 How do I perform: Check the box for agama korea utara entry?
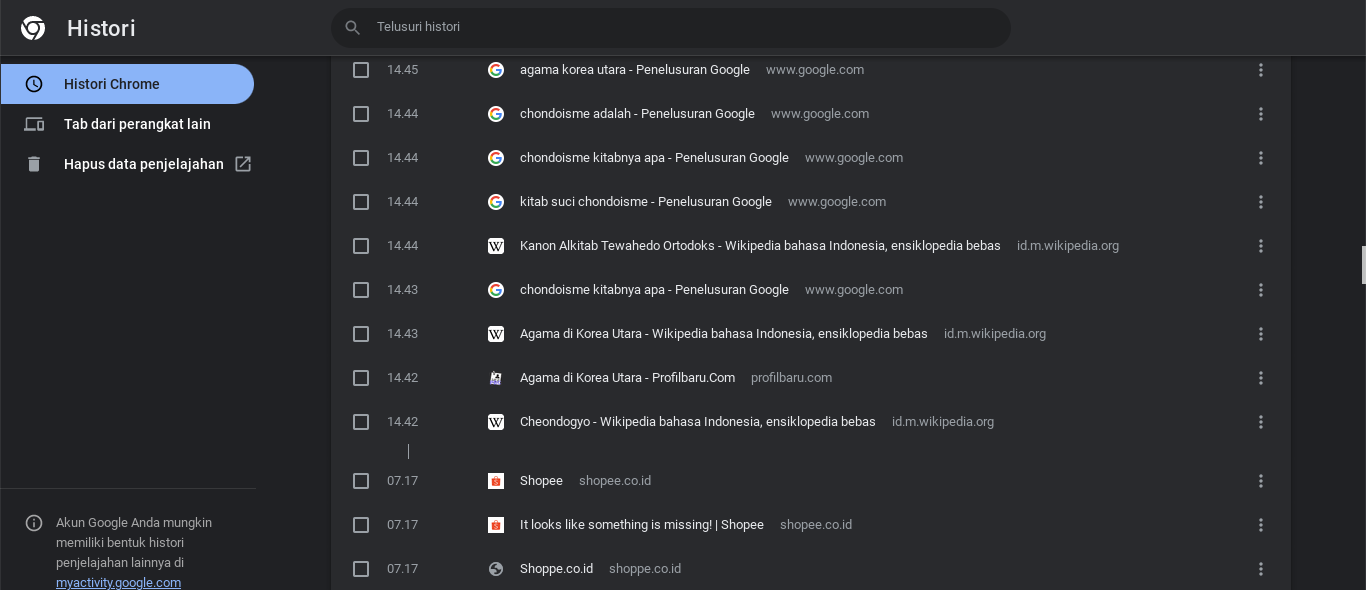pyautogui.click(x=361, y=70)
